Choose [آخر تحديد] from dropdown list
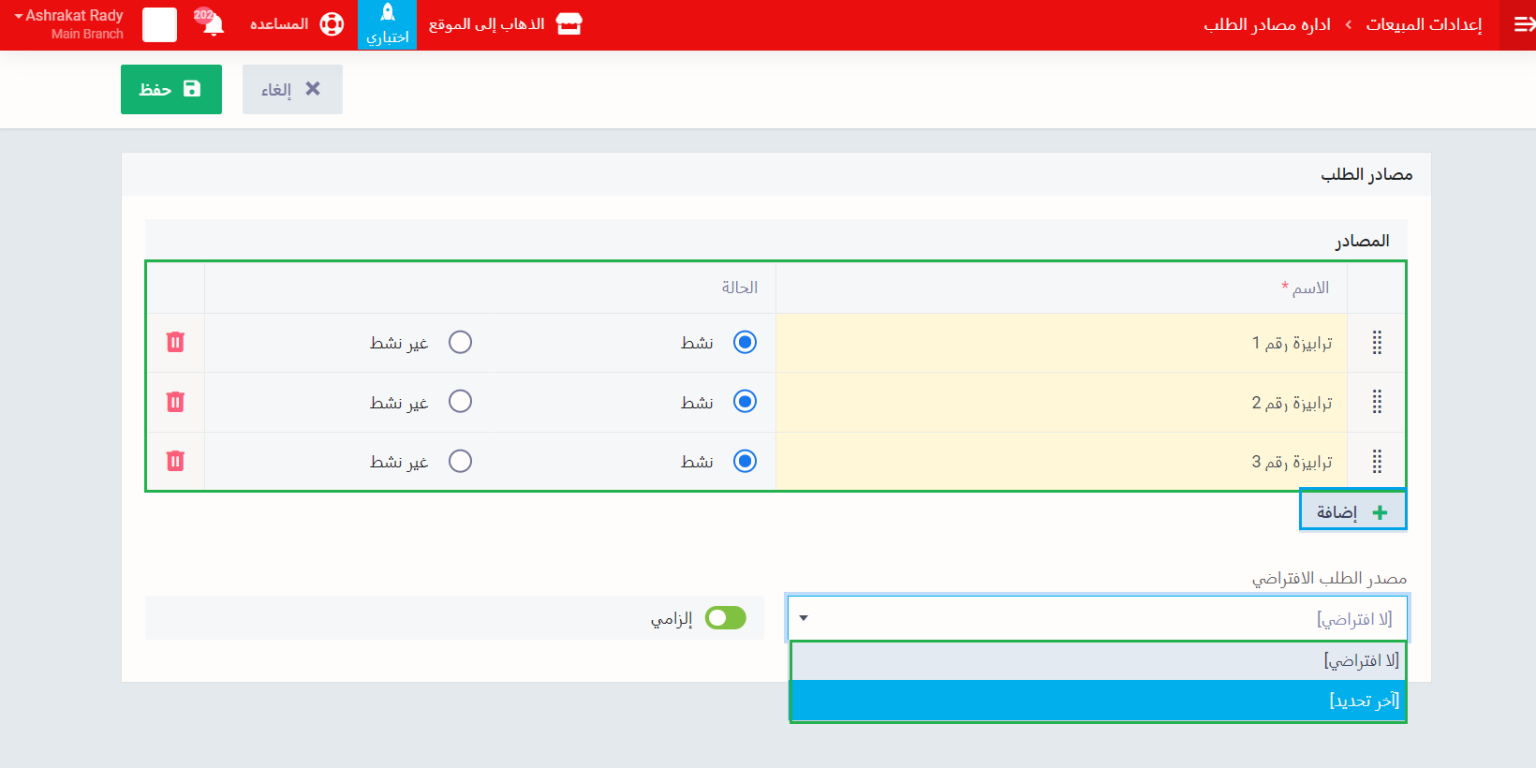1536x768 pixels. click(x=1098, y=701)
